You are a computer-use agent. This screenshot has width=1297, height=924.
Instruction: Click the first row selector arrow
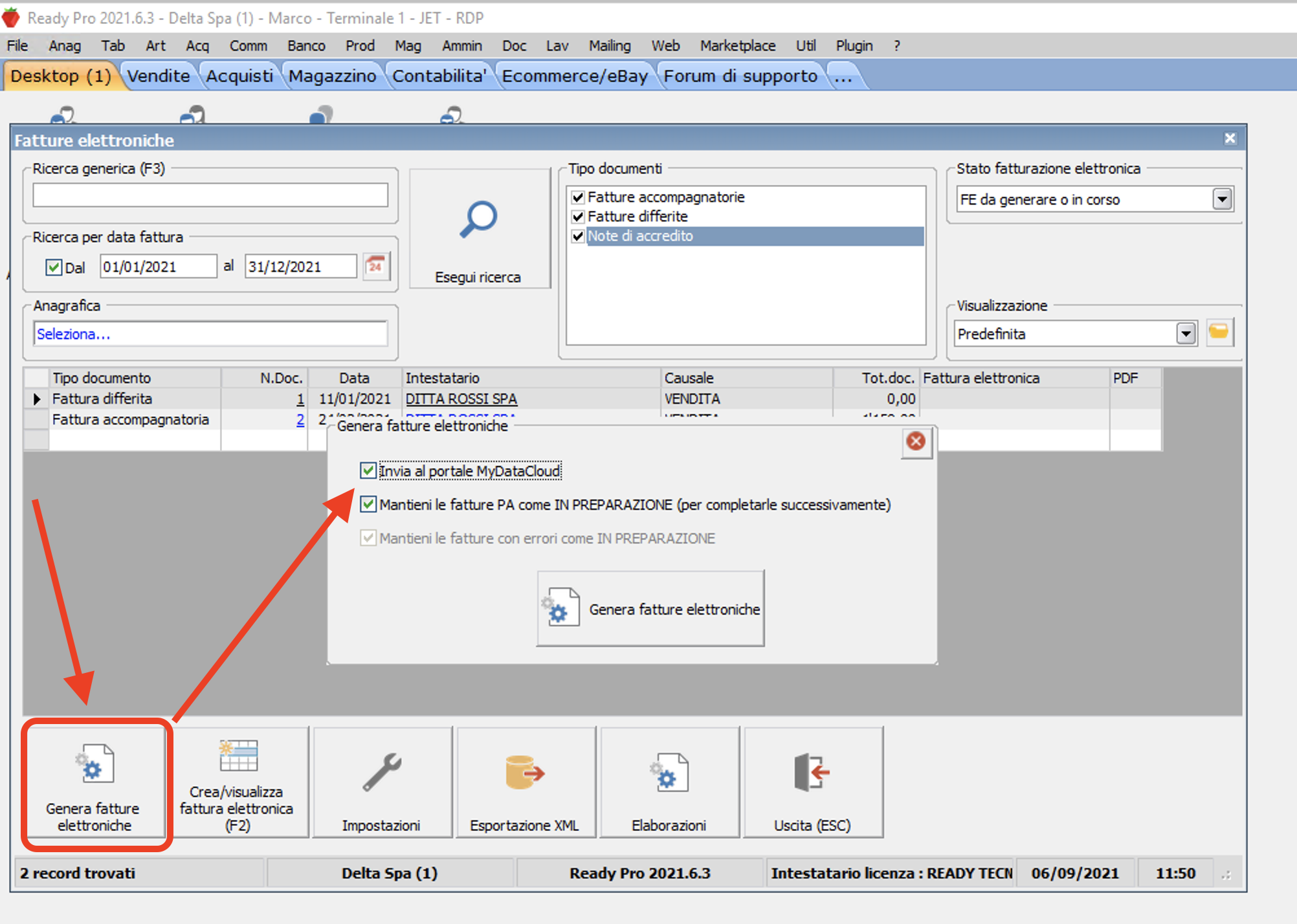[36, 399]
